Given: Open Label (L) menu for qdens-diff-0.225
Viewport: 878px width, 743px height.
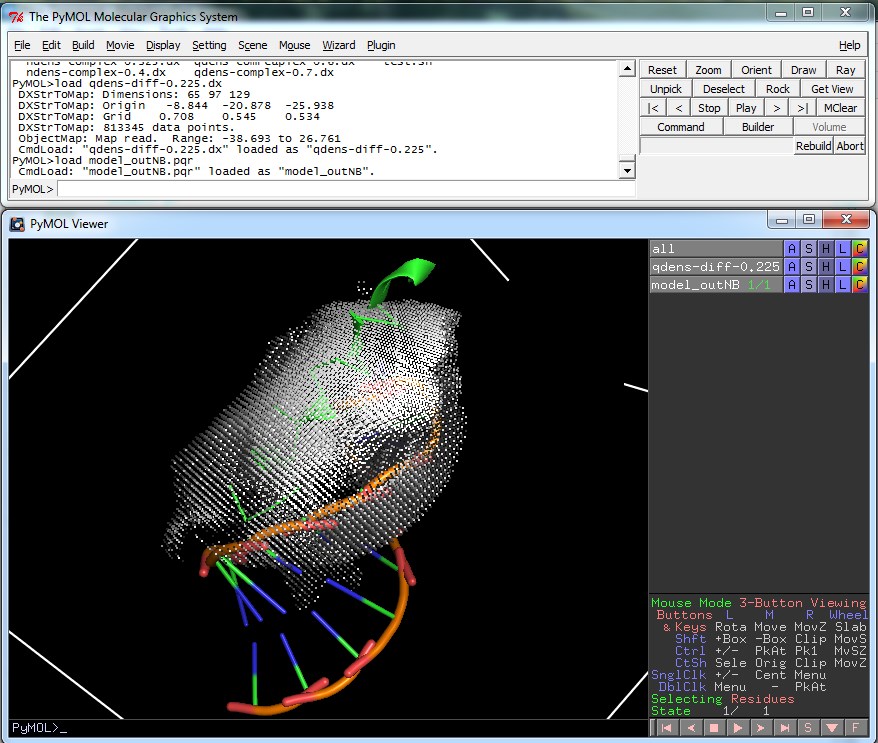Looking at the screenshot, I should [x=842, y=267].
